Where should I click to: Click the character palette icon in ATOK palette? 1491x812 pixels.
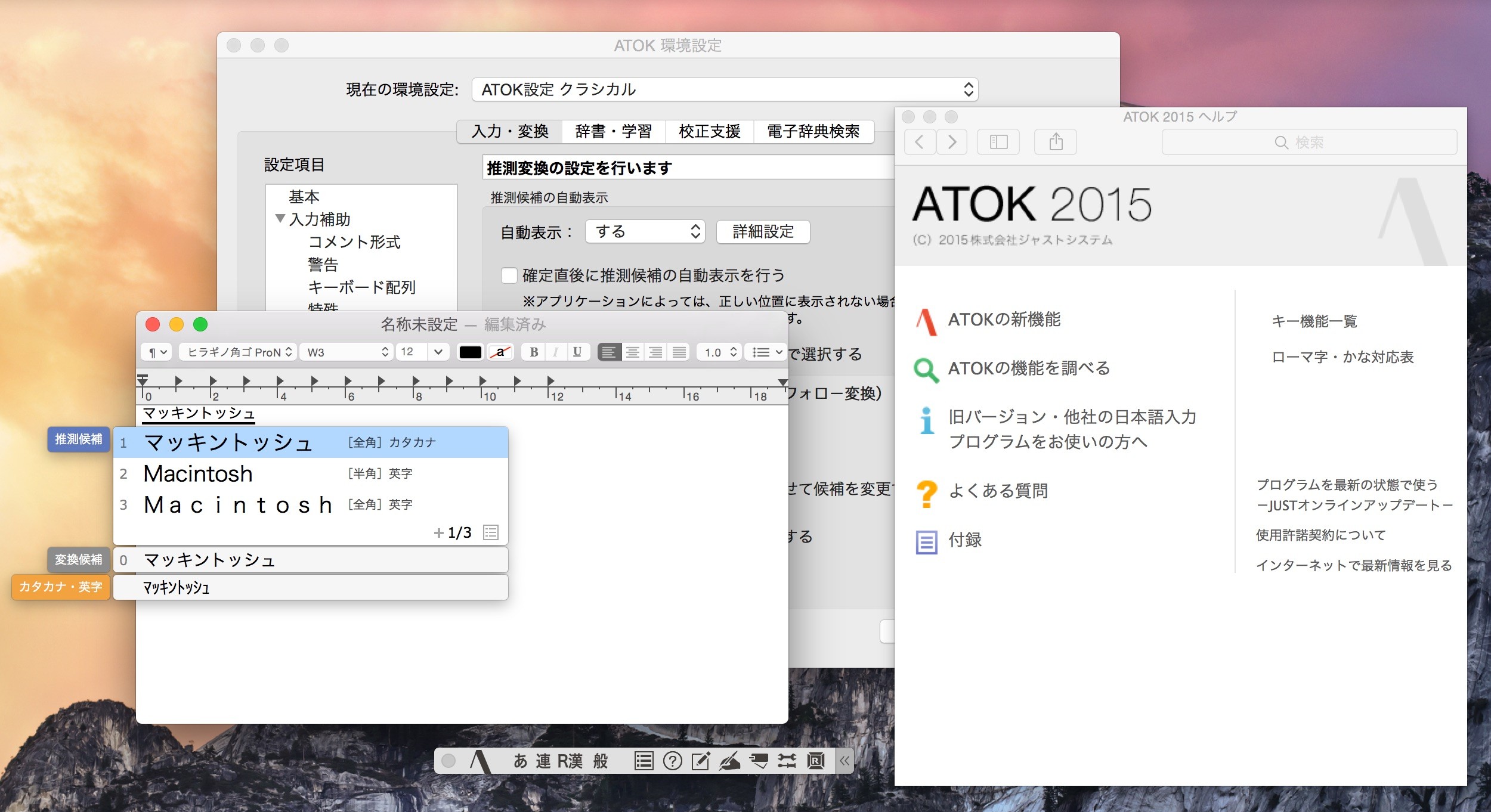point(759,761)
